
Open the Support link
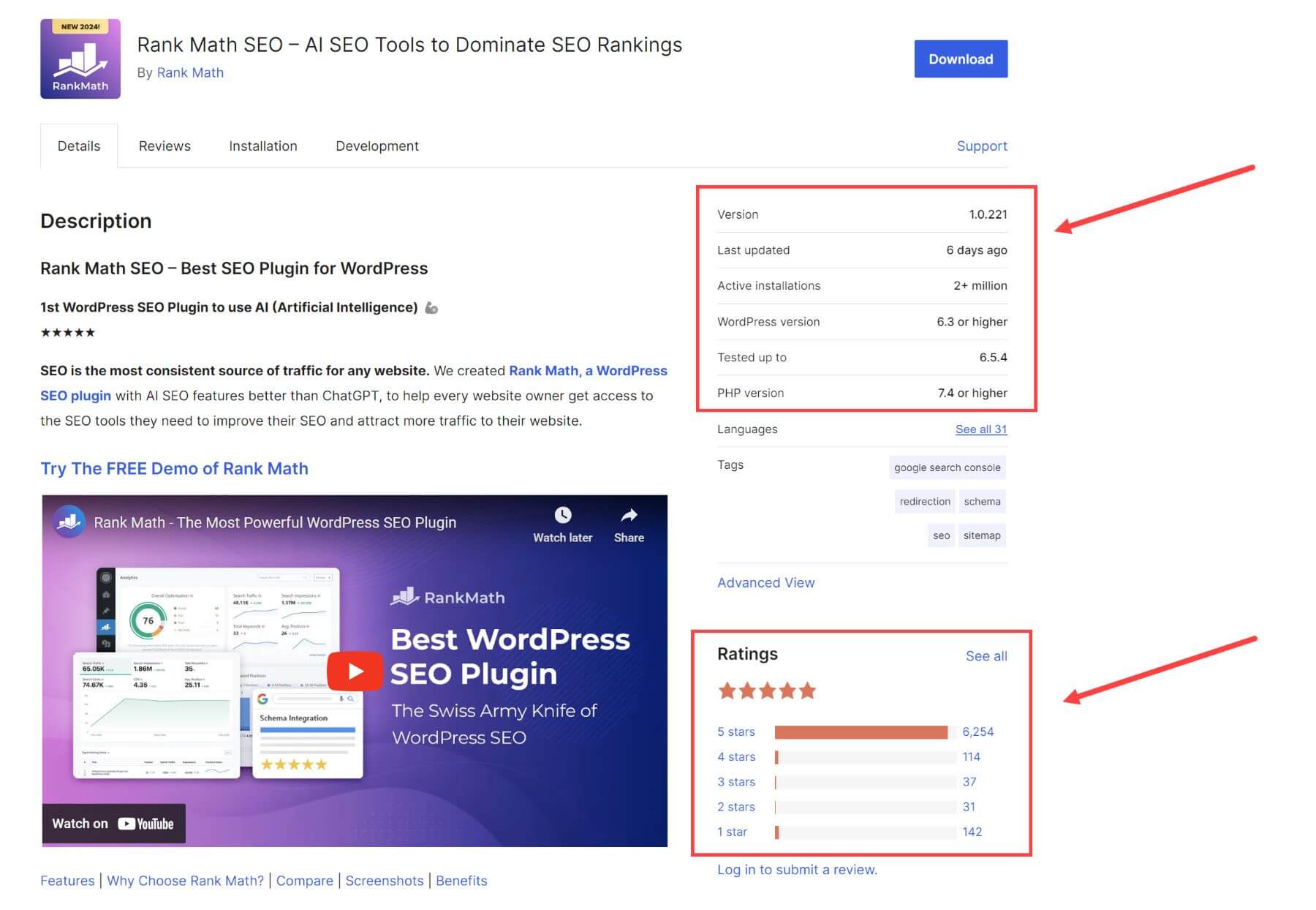pyautogui.click(x=982, y=146)
